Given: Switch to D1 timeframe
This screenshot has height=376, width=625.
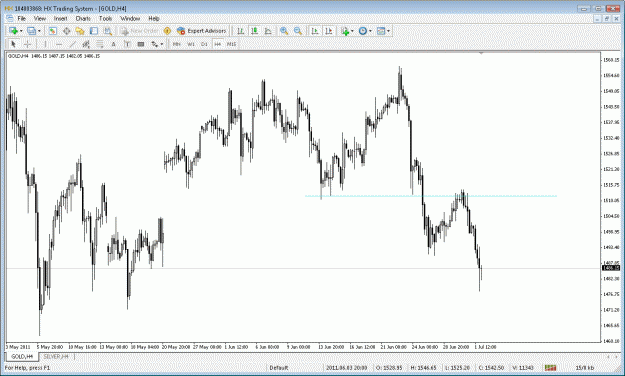Looking at the screenshot, I should [x=204, y=44].
